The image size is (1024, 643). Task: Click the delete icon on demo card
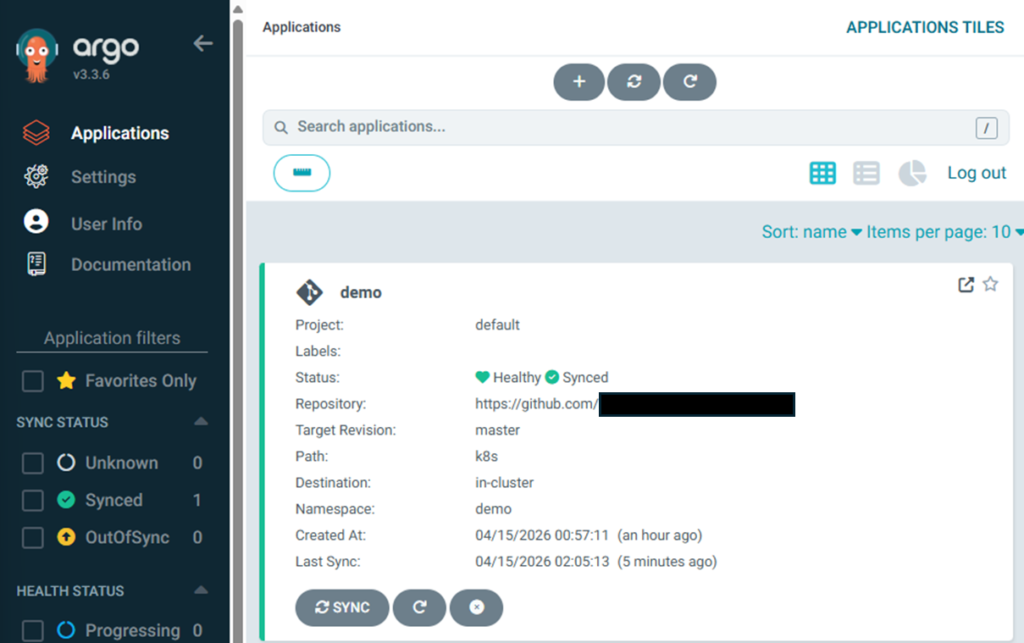pos(476,607)
